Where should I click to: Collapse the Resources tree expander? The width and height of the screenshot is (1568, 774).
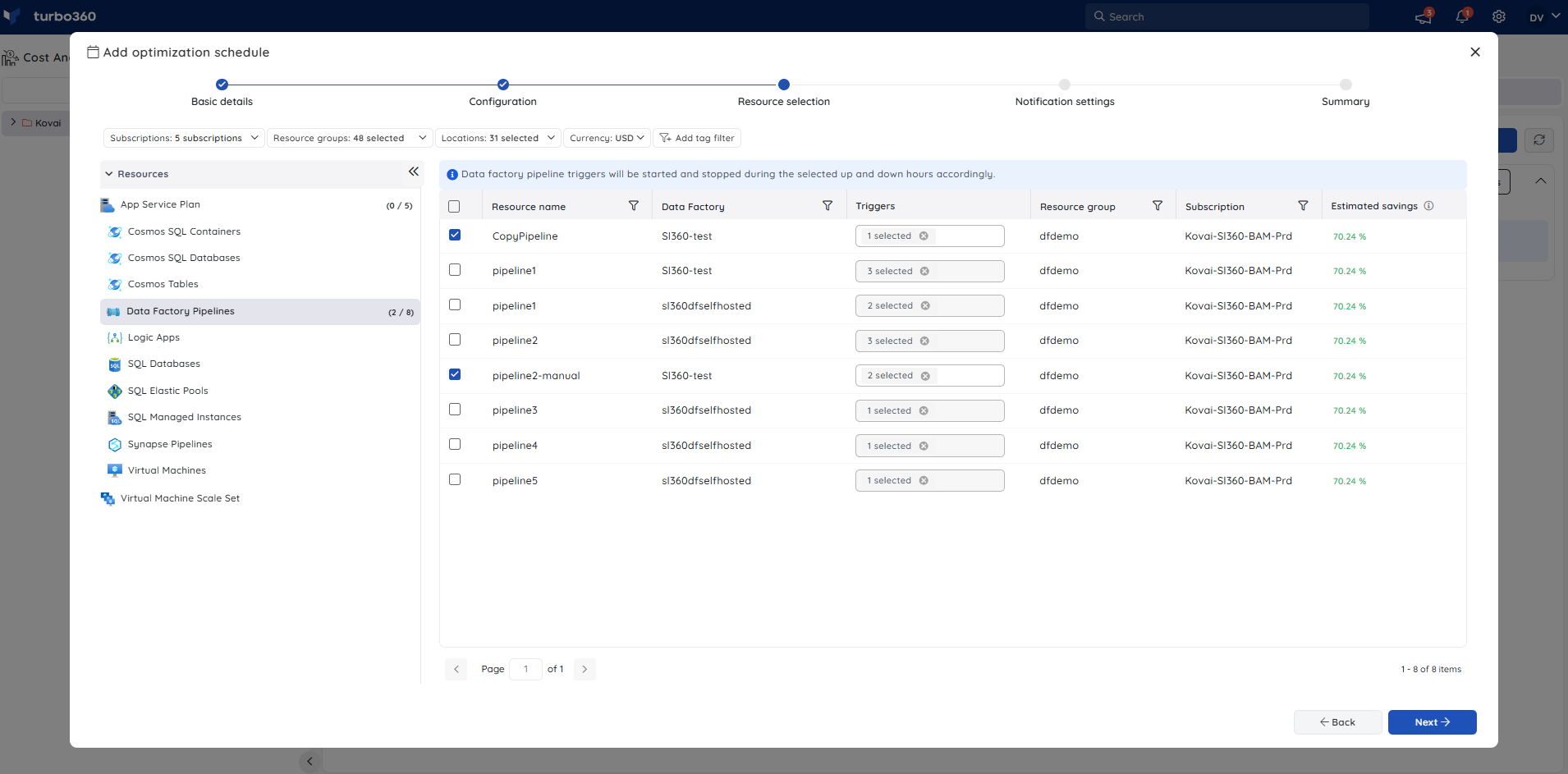tap(109, 174)
